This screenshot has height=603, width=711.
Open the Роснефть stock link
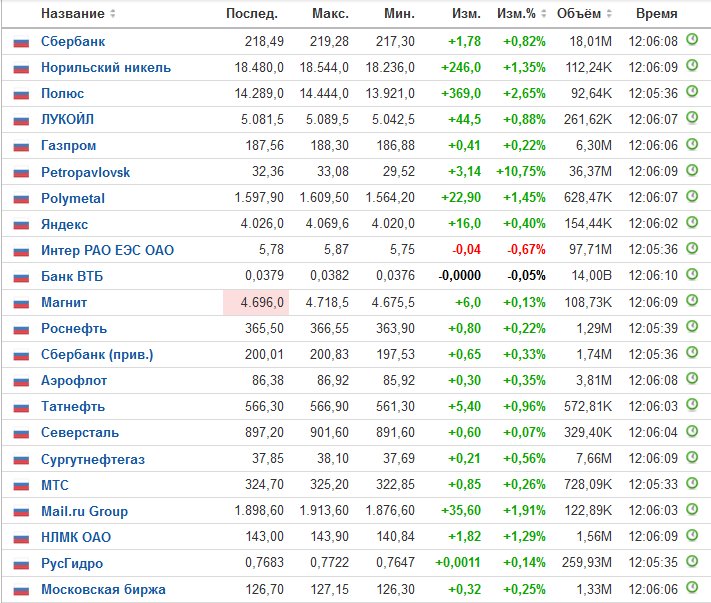[74, 328]
